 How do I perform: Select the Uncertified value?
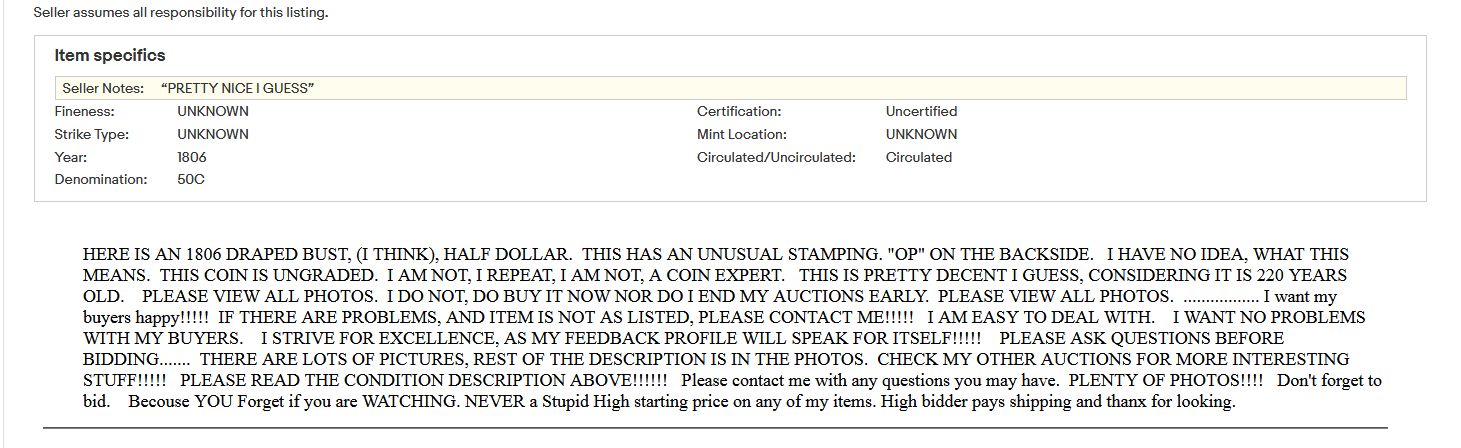tap(921, 112)
